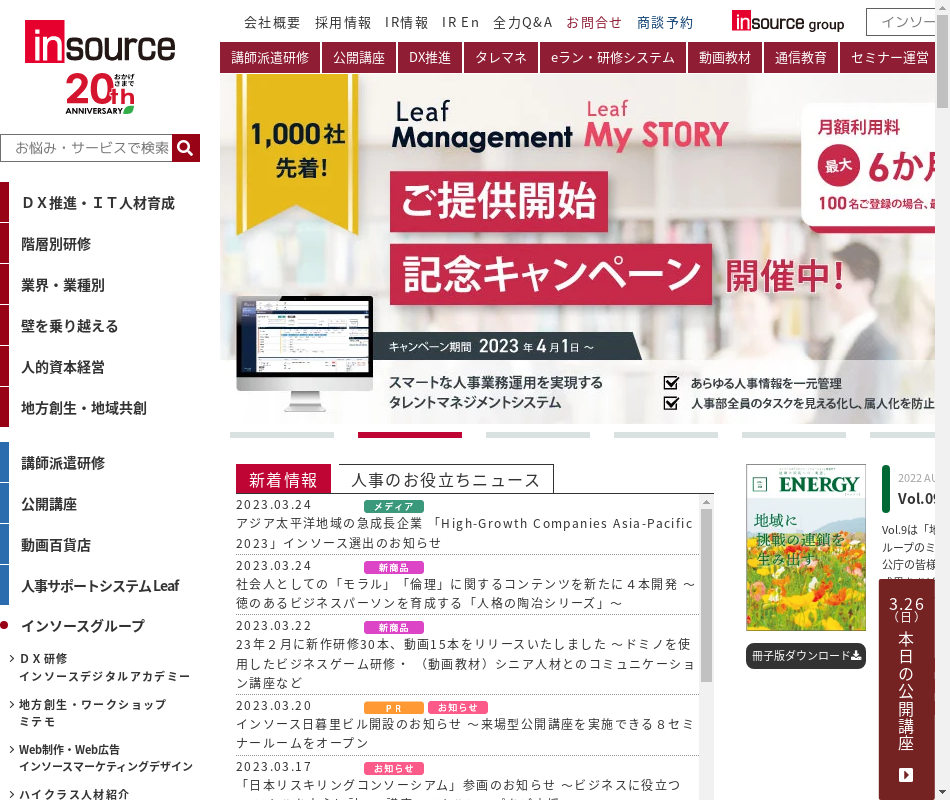Screen dimensions: 950x800
Task: Open 地方創生・地域共創 sidebar item
Action: [100, 408]
